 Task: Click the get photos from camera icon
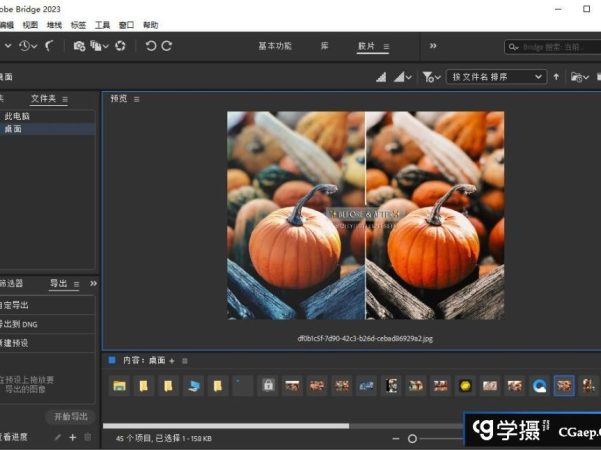pos(79,46)
